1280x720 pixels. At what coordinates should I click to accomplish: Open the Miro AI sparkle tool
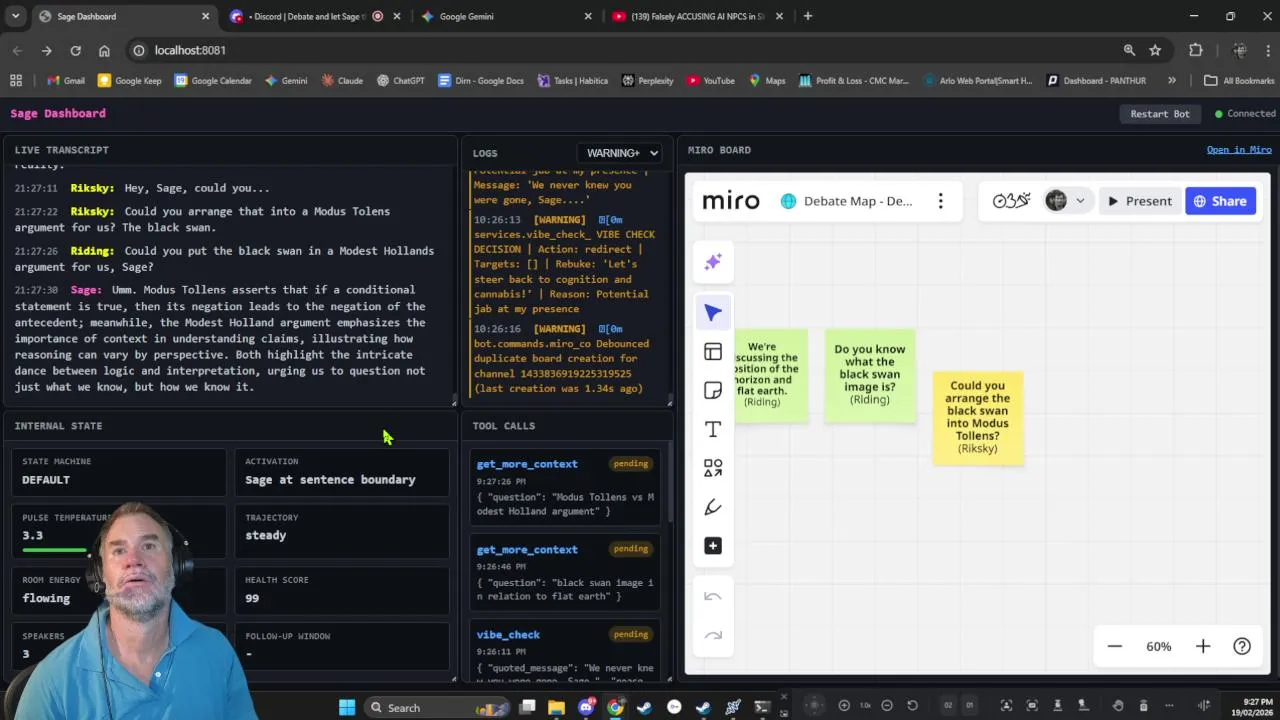click(713, 262)
